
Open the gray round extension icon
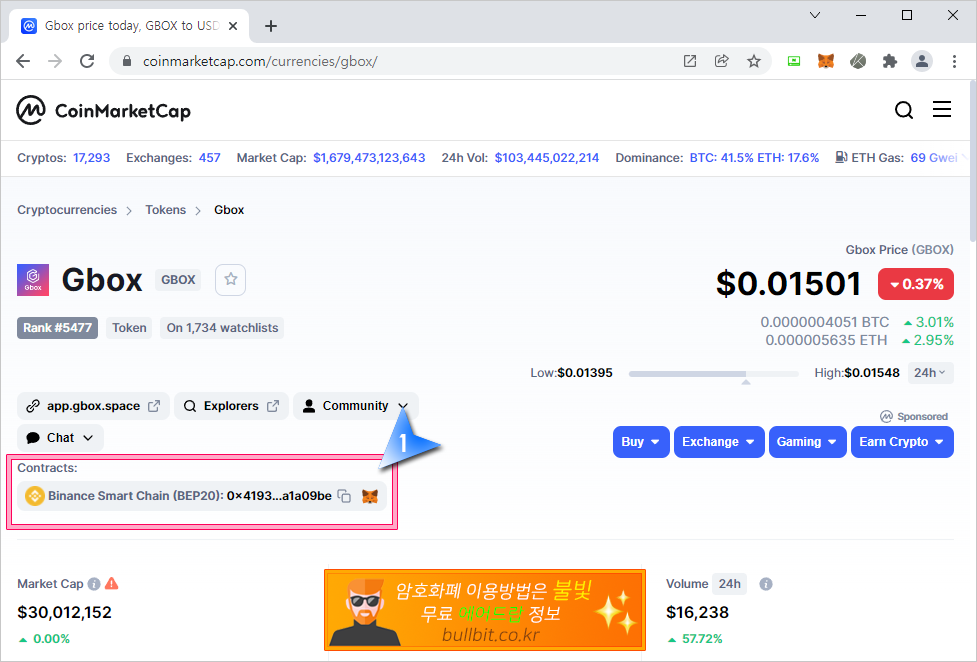click(858, 61)
